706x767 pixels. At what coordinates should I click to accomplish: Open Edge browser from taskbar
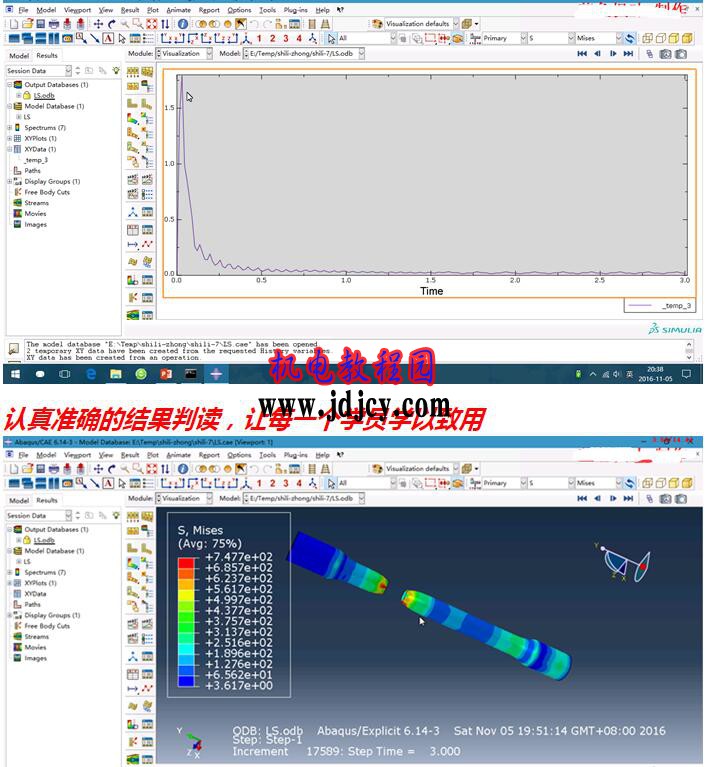(91, 374)
